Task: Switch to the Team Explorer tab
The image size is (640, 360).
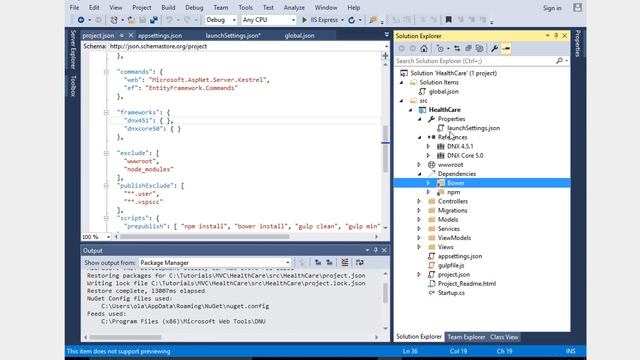Action: click(466, 337)
